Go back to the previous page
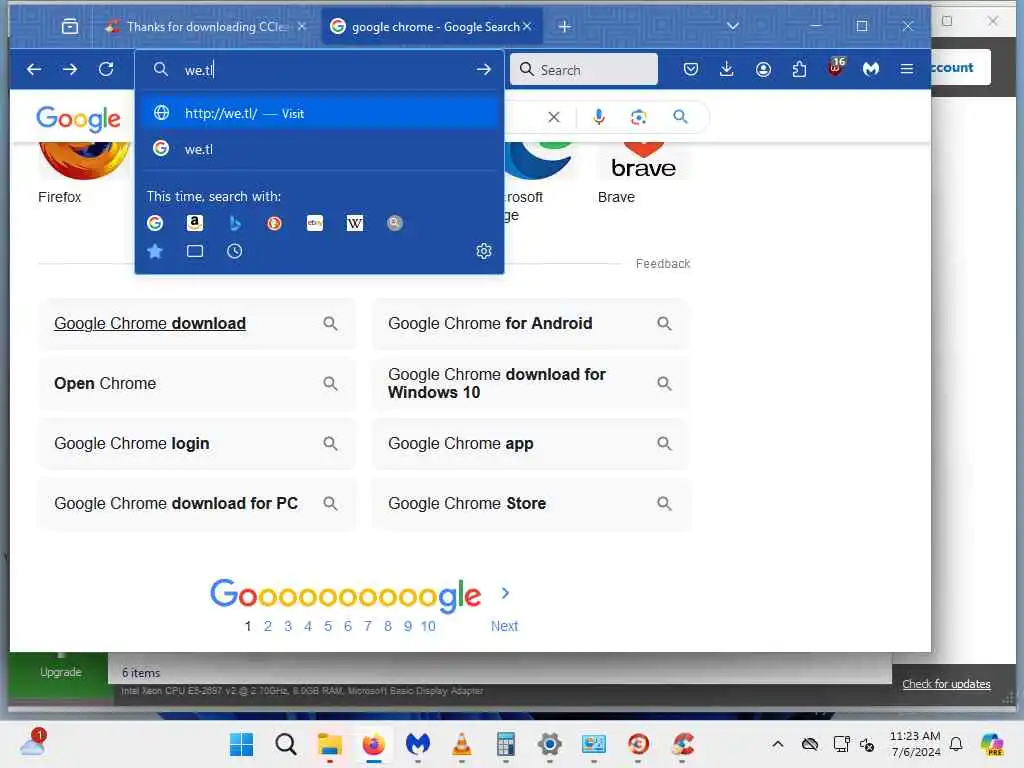1024x768 pixels. 34,69
